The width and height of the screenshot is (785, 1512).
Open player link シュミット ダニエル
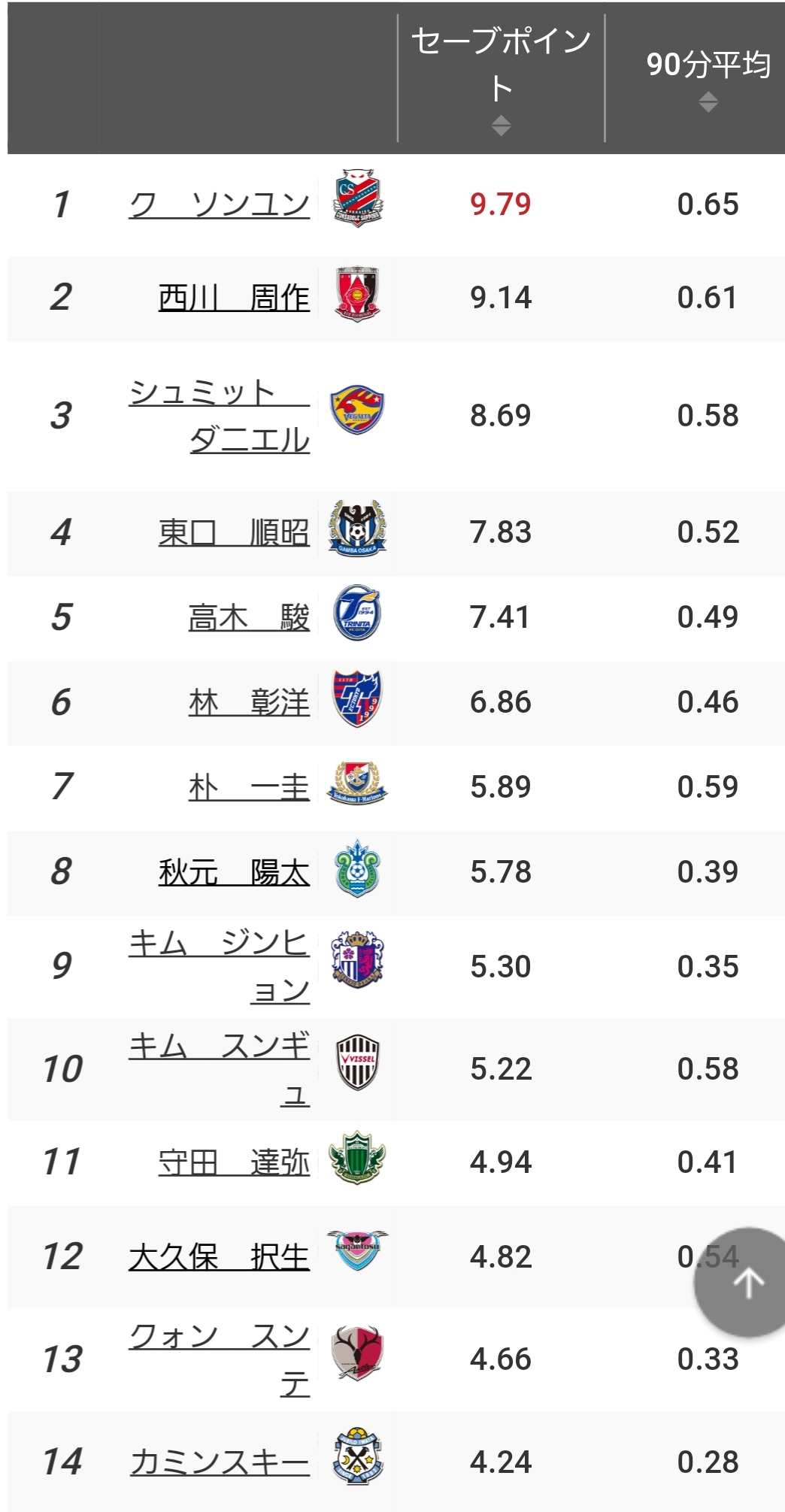[x=219, y=415]
